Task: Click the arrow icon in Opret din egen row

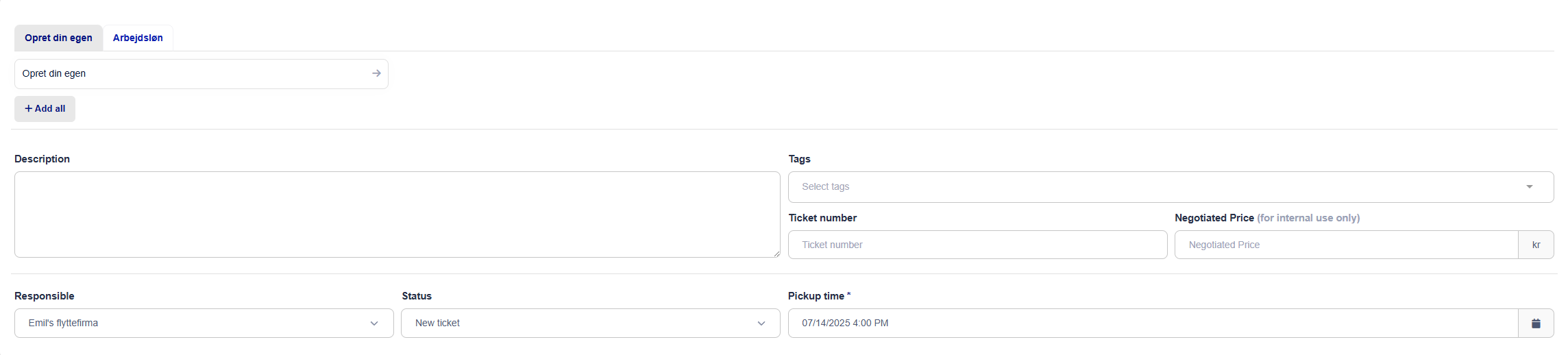Action: (x=376, y=73)
